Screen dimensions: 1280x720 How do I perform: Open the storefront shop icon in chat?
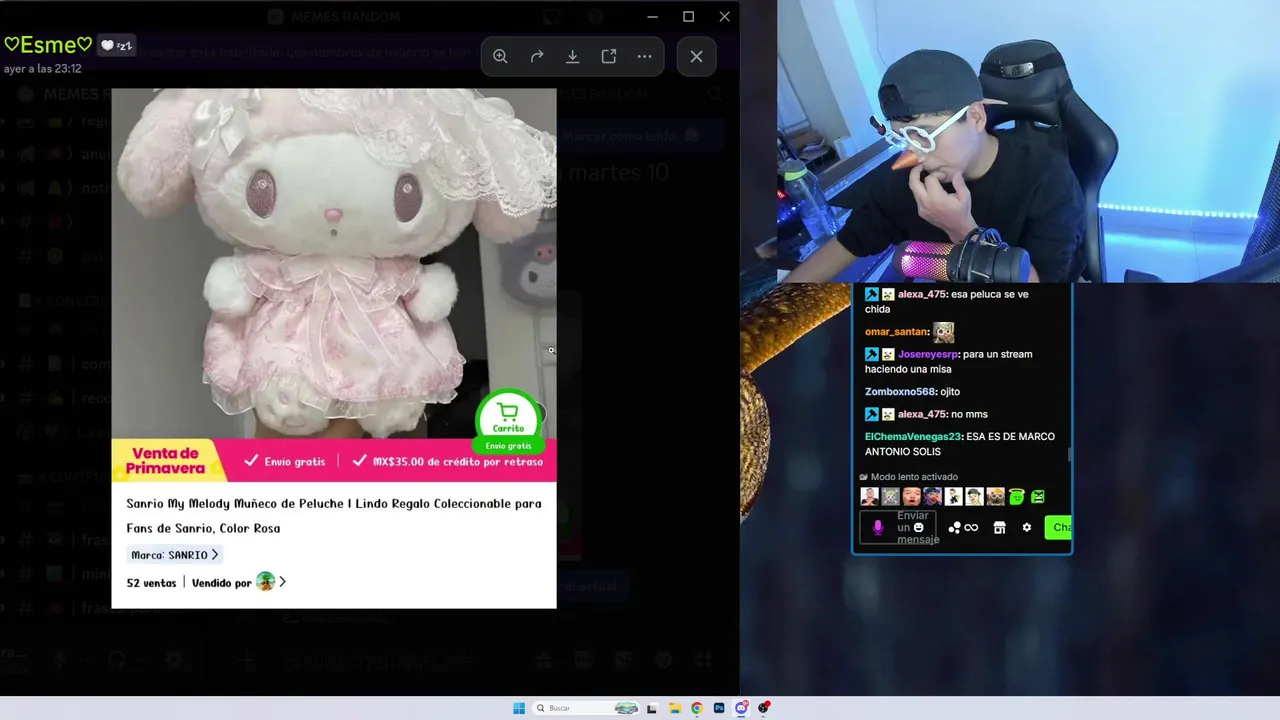(x=999, y=528)
